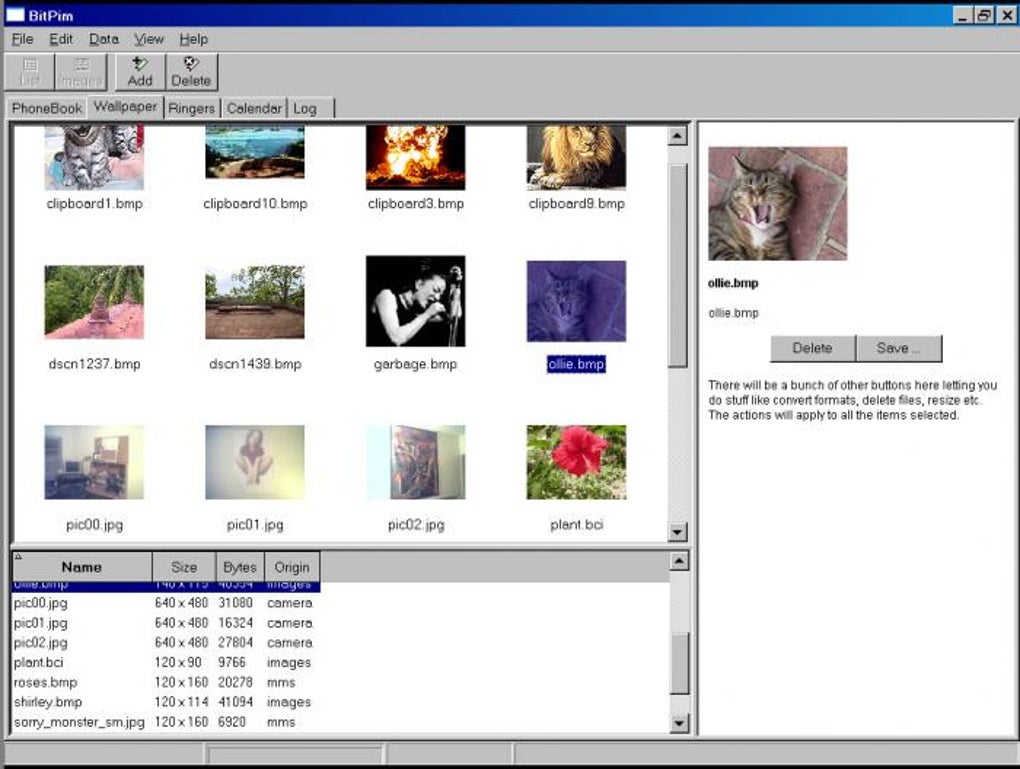Select the clipboard9.bmp lion thumbnail
Screen dimensions: 1020x769
[x=576, y=158]
